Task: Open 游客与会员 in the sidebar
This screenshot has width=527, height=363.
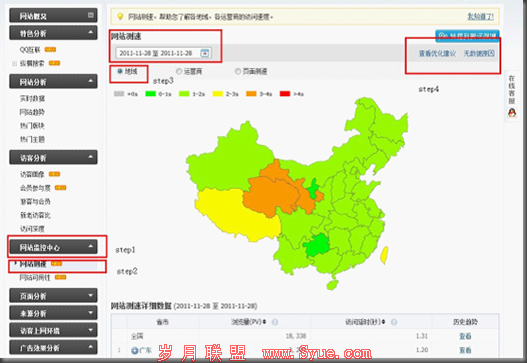Action: point(35,201)
